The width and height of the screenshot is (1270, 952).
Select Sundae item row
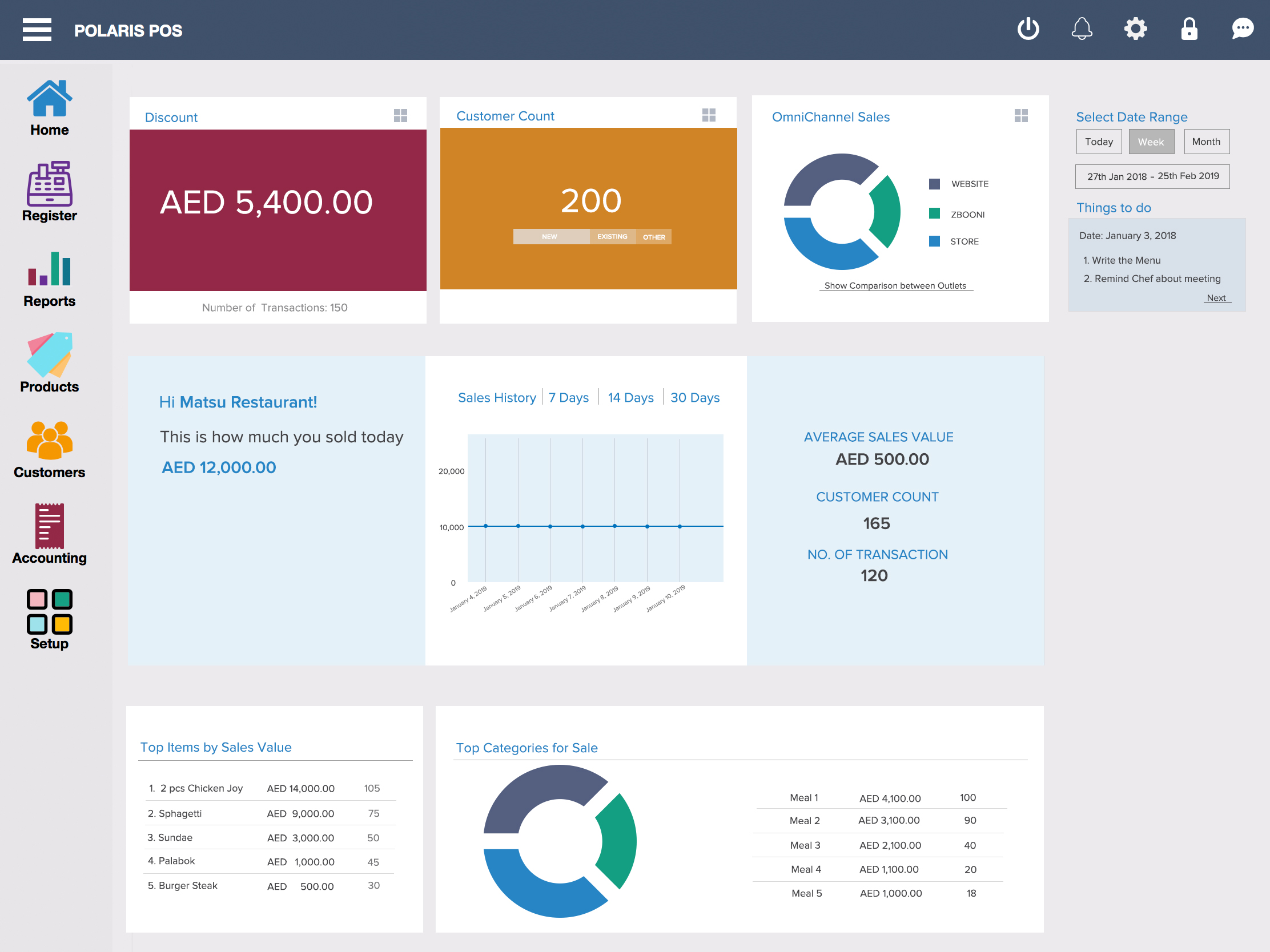point(269,837)
